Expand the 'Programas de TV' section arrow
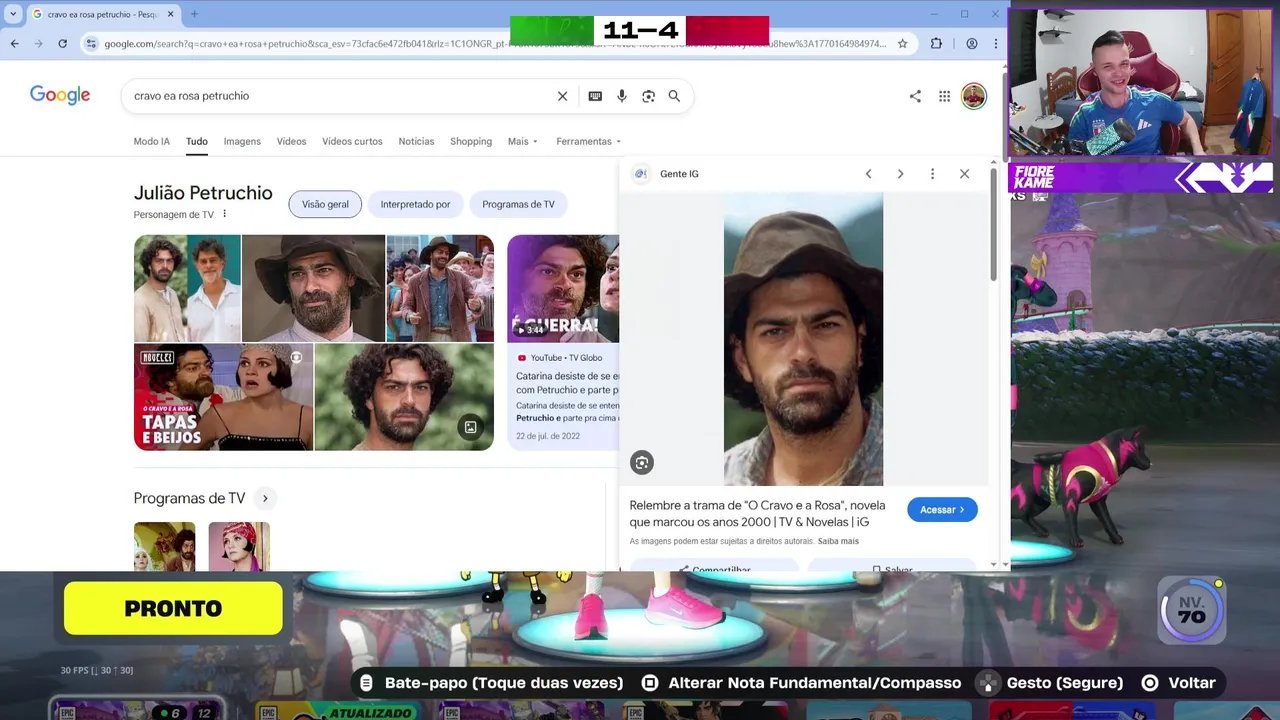Screen dimensions: 1280x720 pos(265,498)
